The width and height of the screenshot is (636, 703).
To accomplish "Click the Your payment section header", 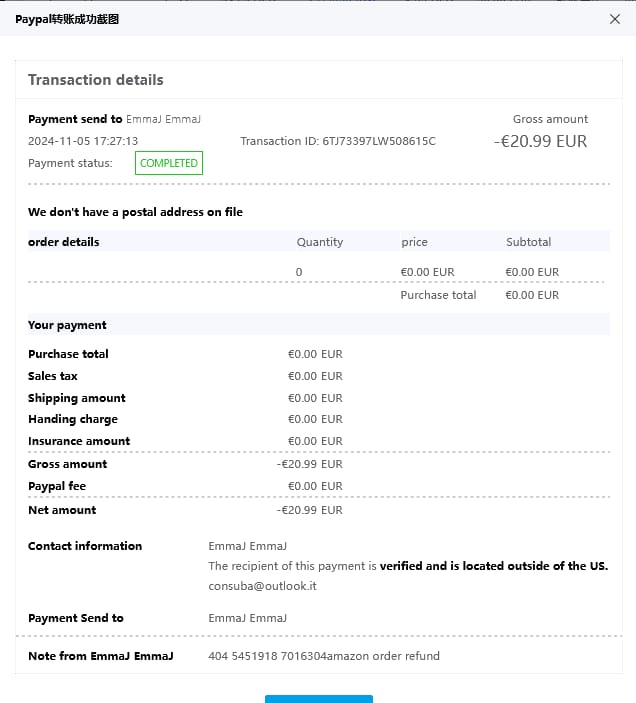I will (67, 325).
